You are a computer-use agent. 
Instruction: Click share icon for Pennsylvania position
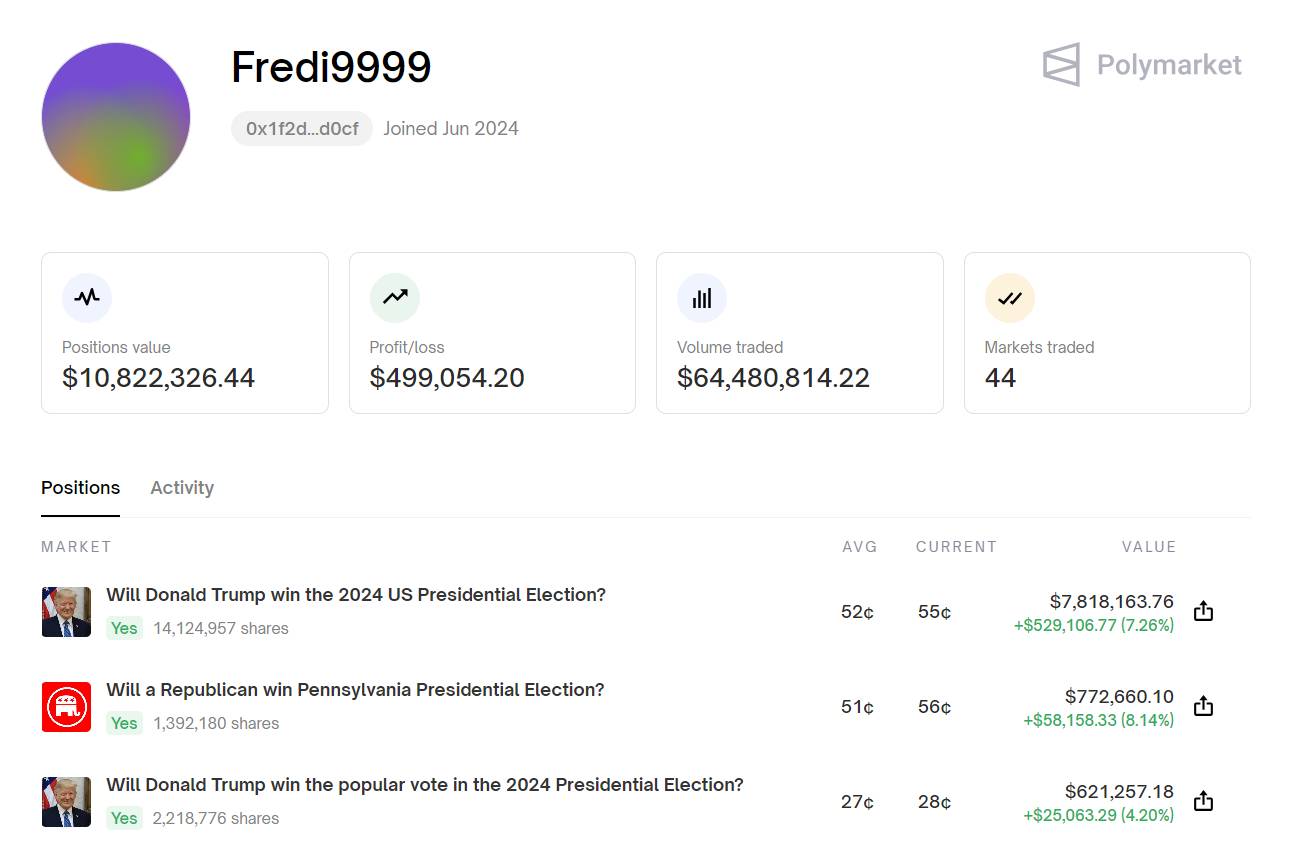[1203, 706]
